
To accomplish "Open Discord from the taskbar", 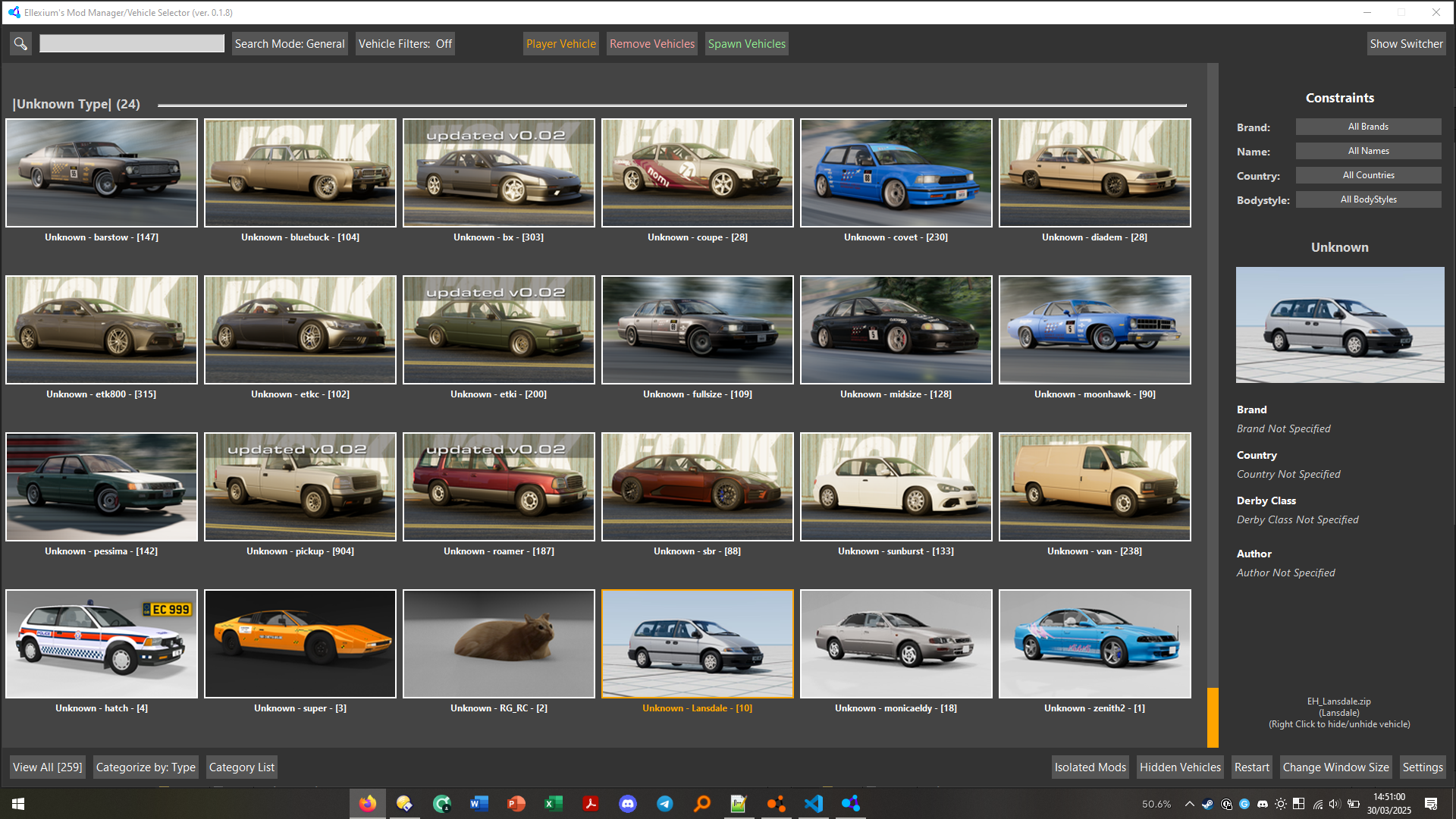I will 628,804.
